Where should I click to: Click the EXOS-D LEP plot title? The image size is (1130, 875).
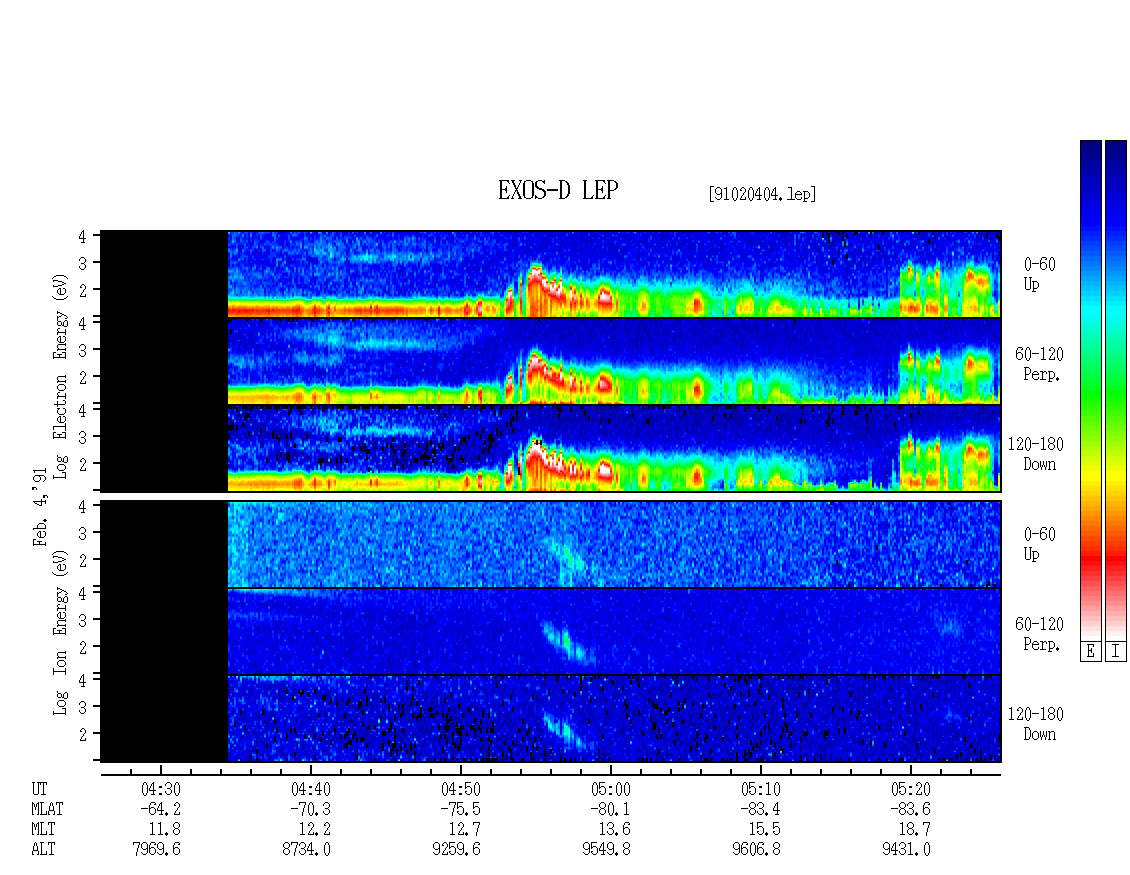pos(558,190)
